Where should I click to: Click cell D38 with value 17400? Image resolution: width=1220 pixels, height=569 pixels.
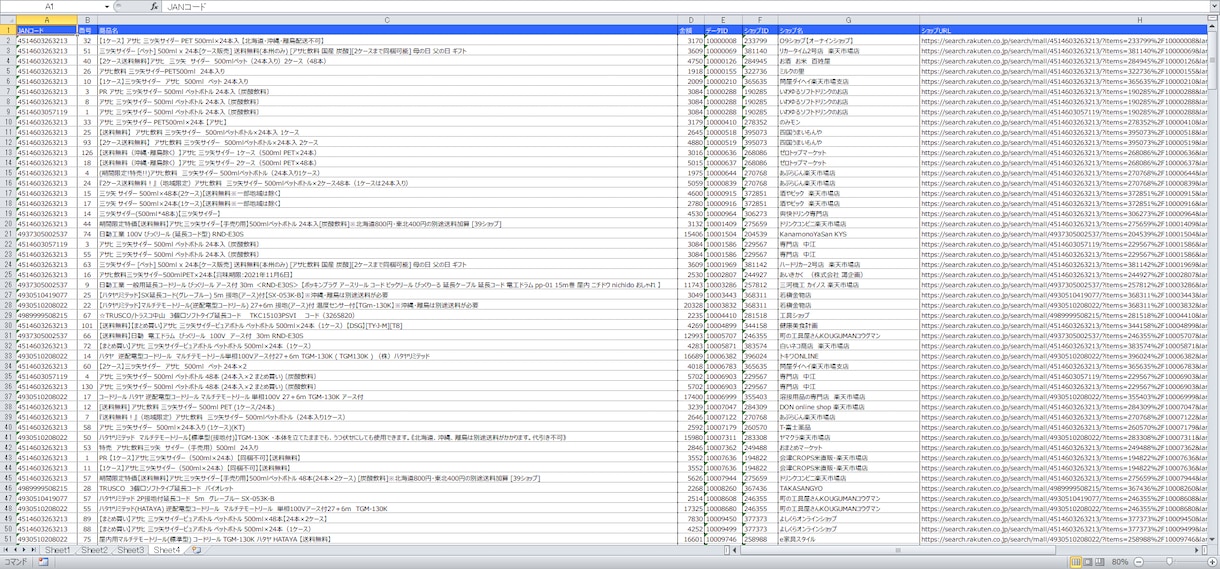691,397
